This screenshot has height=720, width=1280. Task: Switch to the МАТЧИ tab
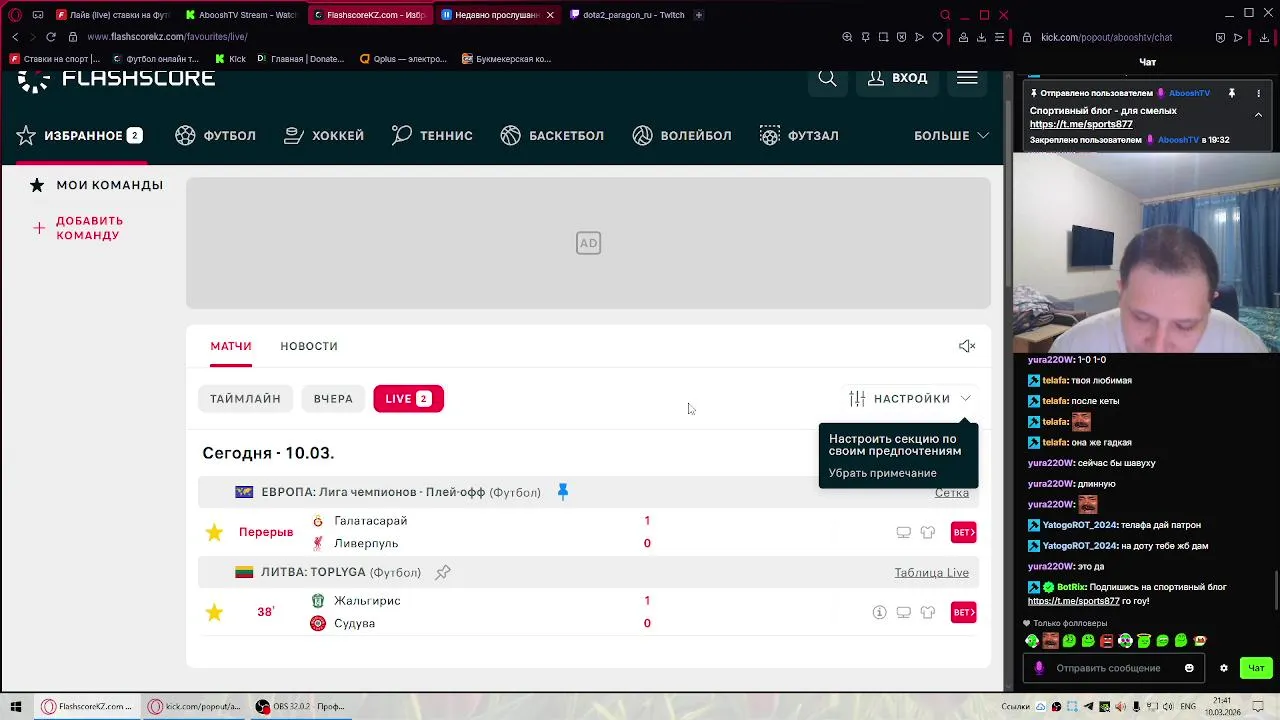231,346
